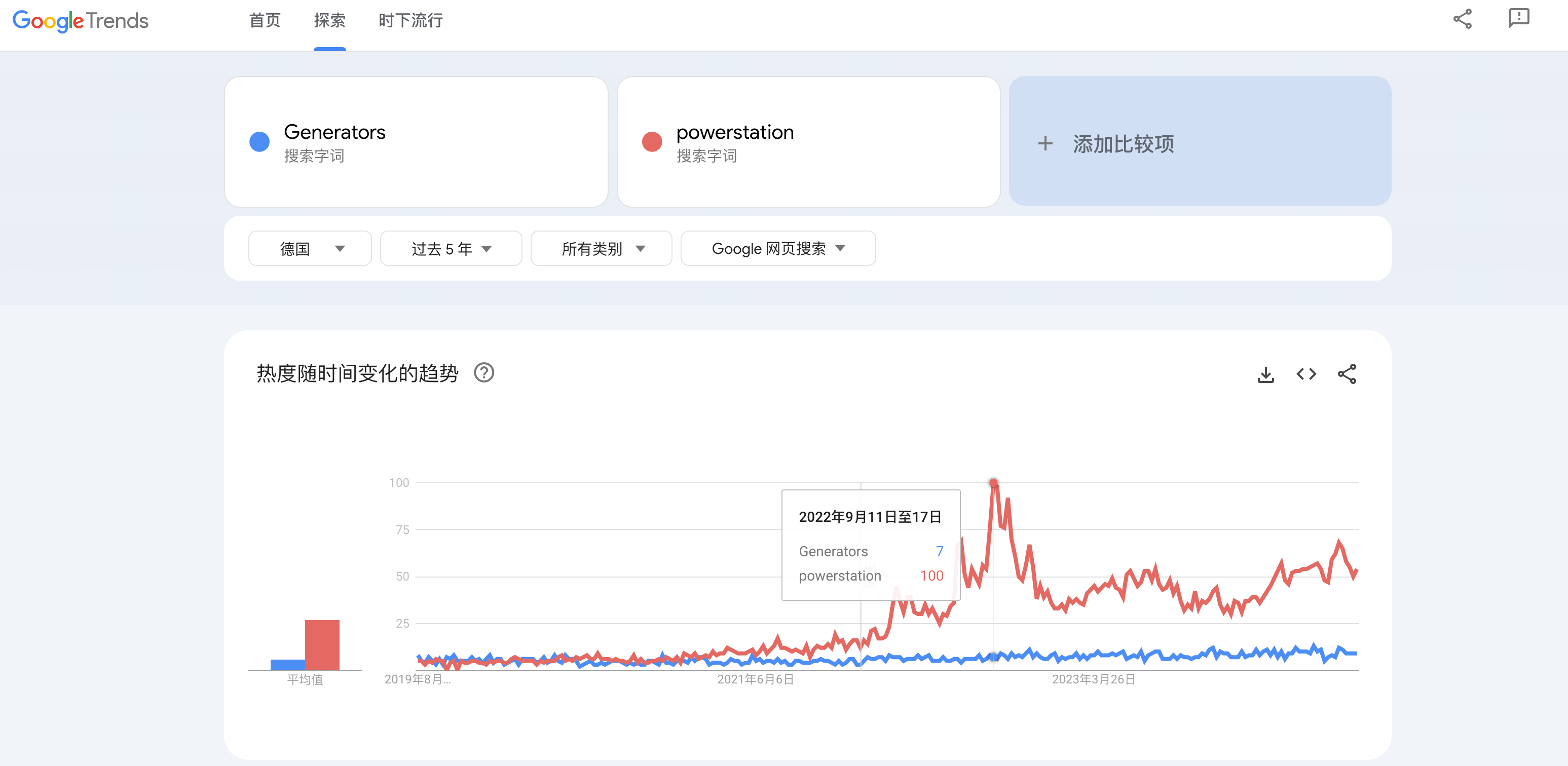Click the 75 y-axis label
Image resolution: width=1568 pixels, height=766 pixels.
(x=402, y=530)
